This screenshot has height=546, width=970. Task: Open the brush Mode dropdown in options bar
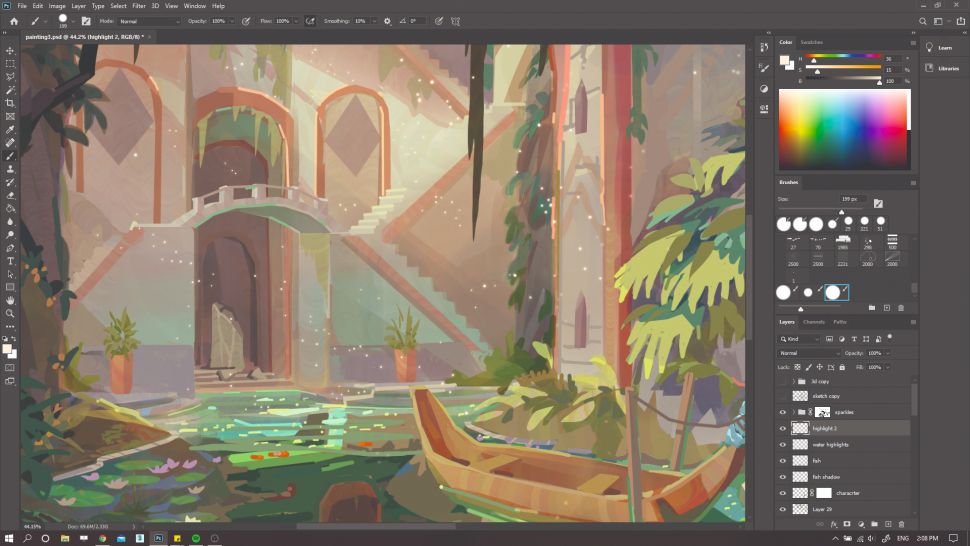point(150,21)
